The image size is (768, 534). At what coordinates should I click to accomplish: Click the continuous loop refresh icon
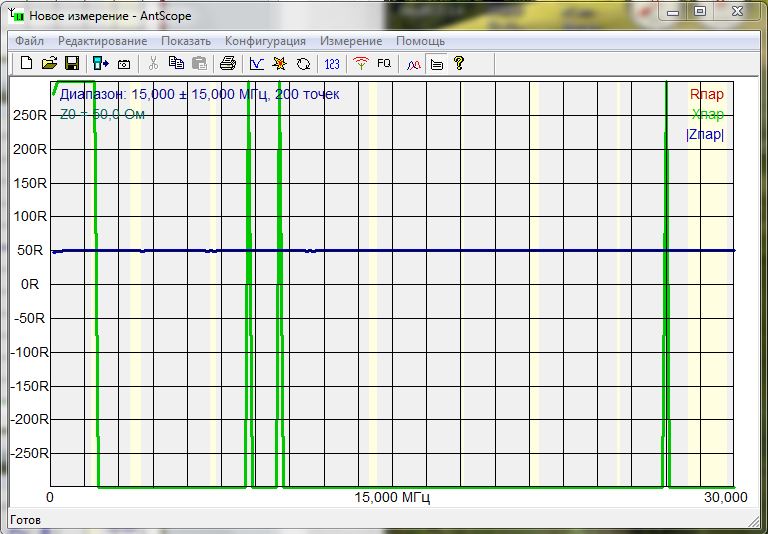(303, 64)
